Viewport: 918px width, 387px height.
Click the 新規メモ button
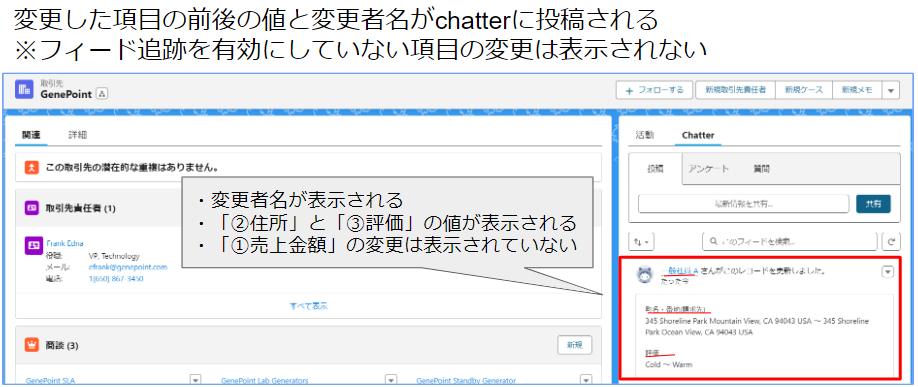[x=857, y=90]
